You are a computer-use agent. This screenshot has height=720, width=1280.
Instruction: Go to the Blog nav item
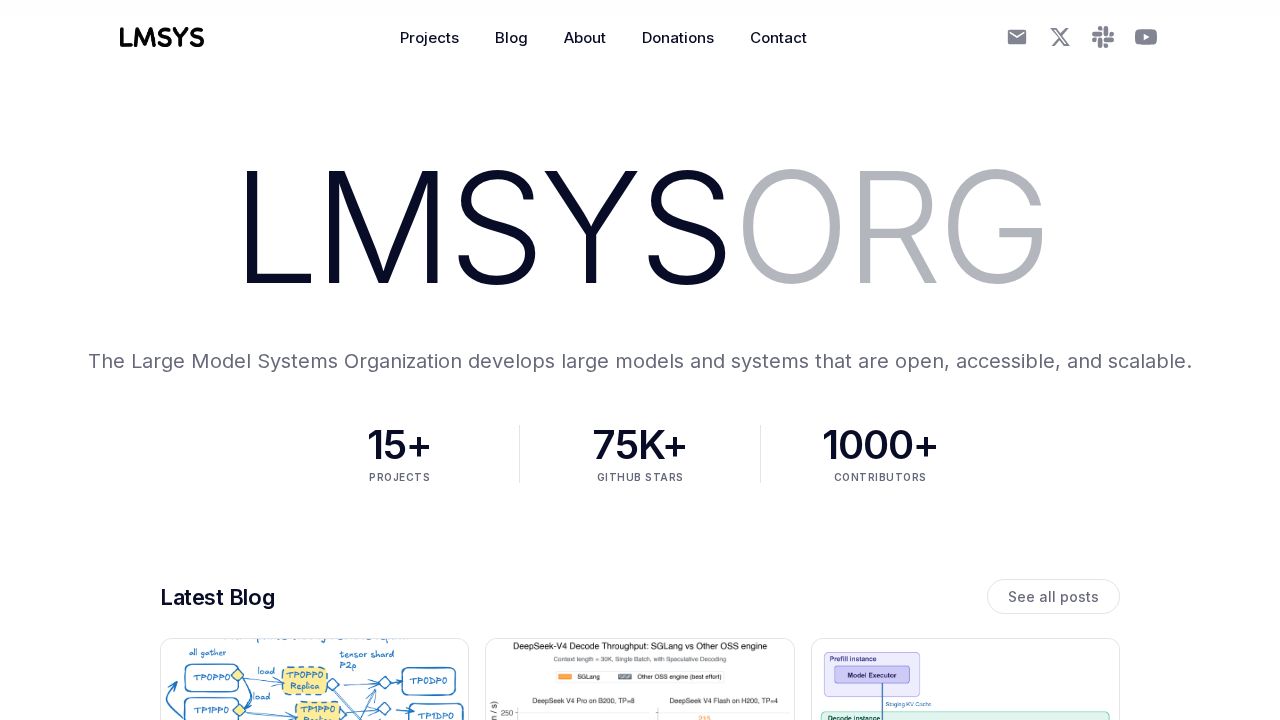pyautogui.click(x=511, y=38)
